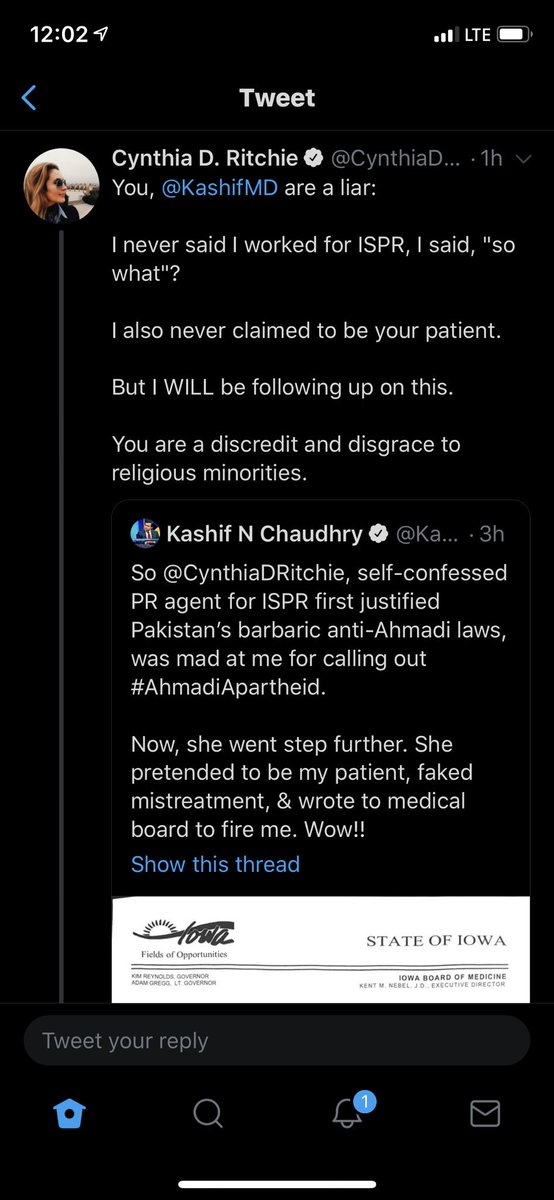Go back with the blue arrow
The height and width of the screenshot is (1200, 554).
click(28, 97)
